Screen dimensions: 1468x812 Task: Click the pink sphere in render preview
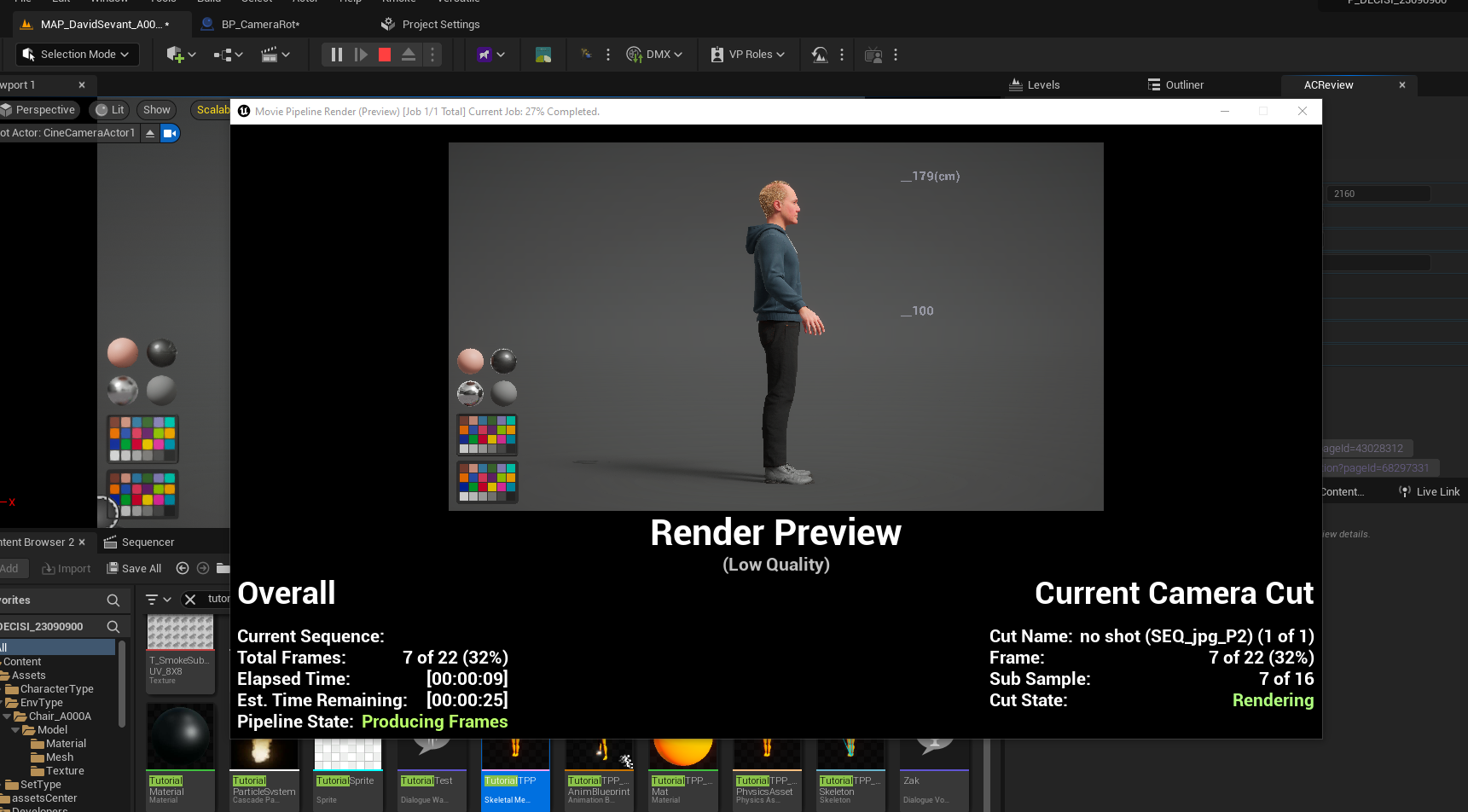point(470,361)
